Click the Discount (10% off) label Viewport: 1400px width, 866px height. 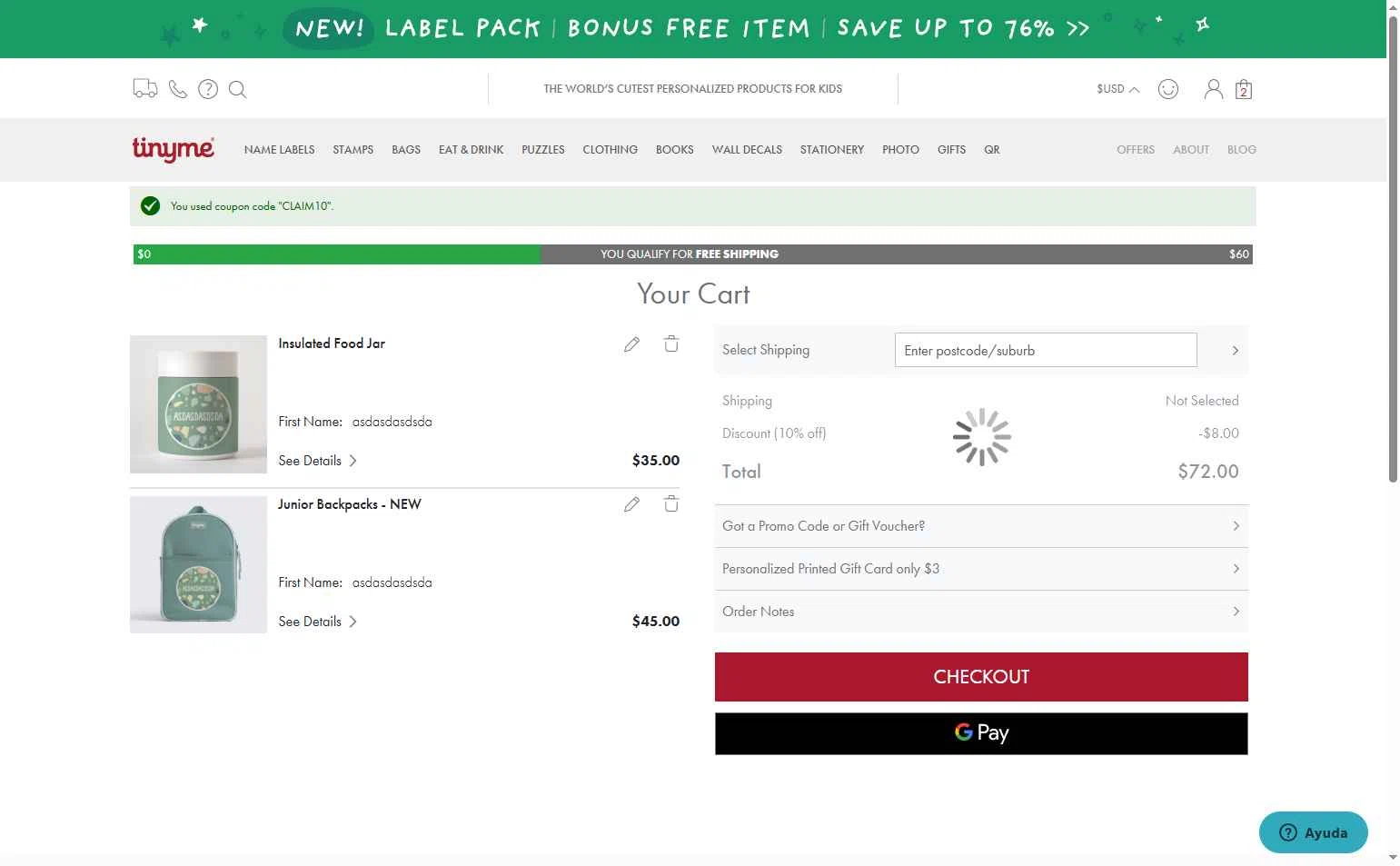pyautogui.click(x=774, y=433)
